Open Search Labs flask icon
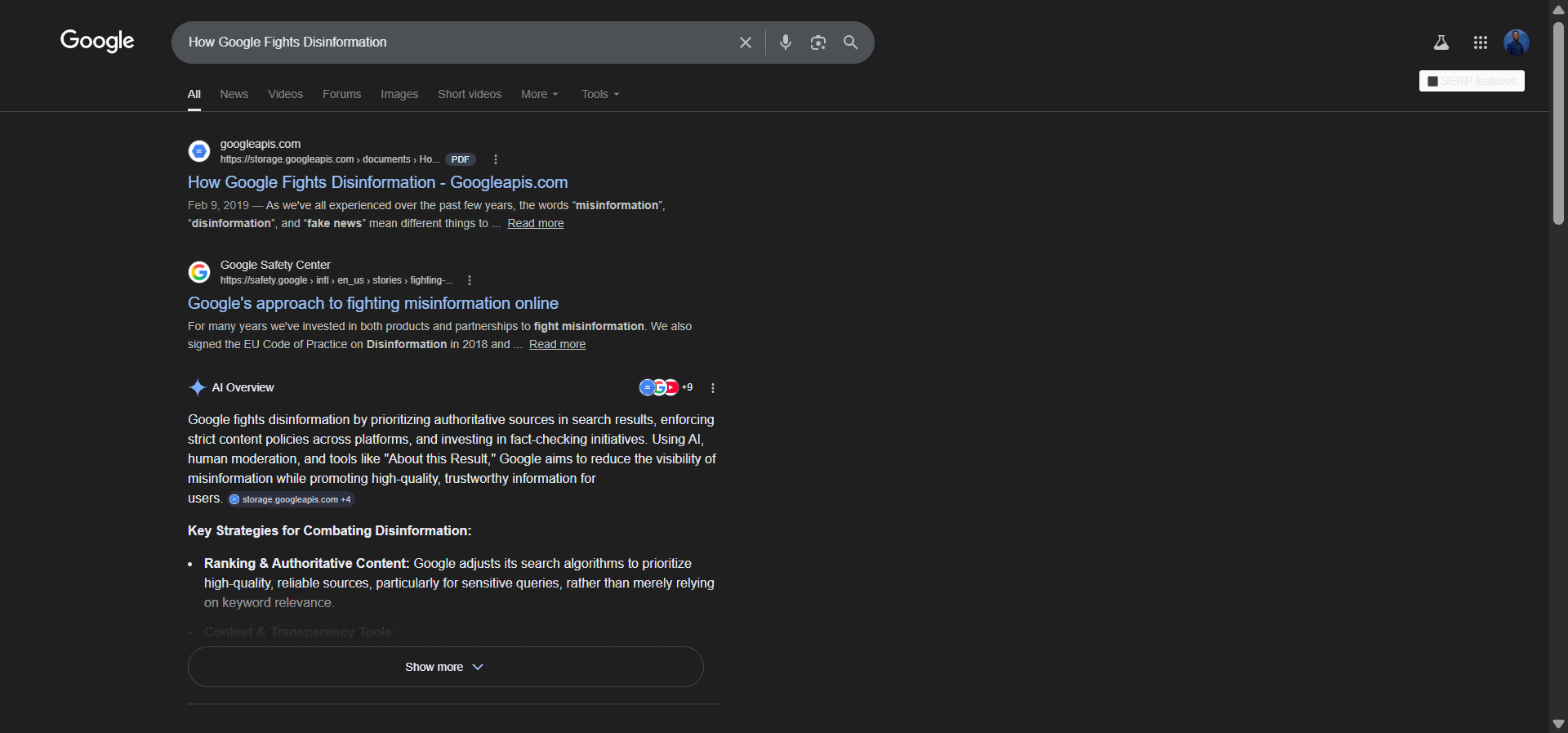1568x733 pixels. click(x=1441, y=42)
